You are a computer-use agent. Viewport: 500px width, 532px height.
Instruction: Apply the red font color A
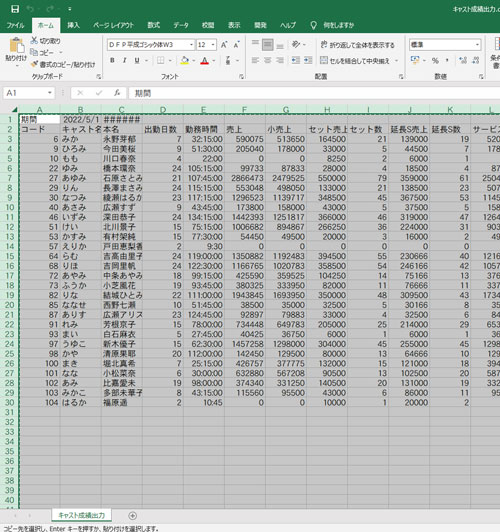tap(205, 61)
